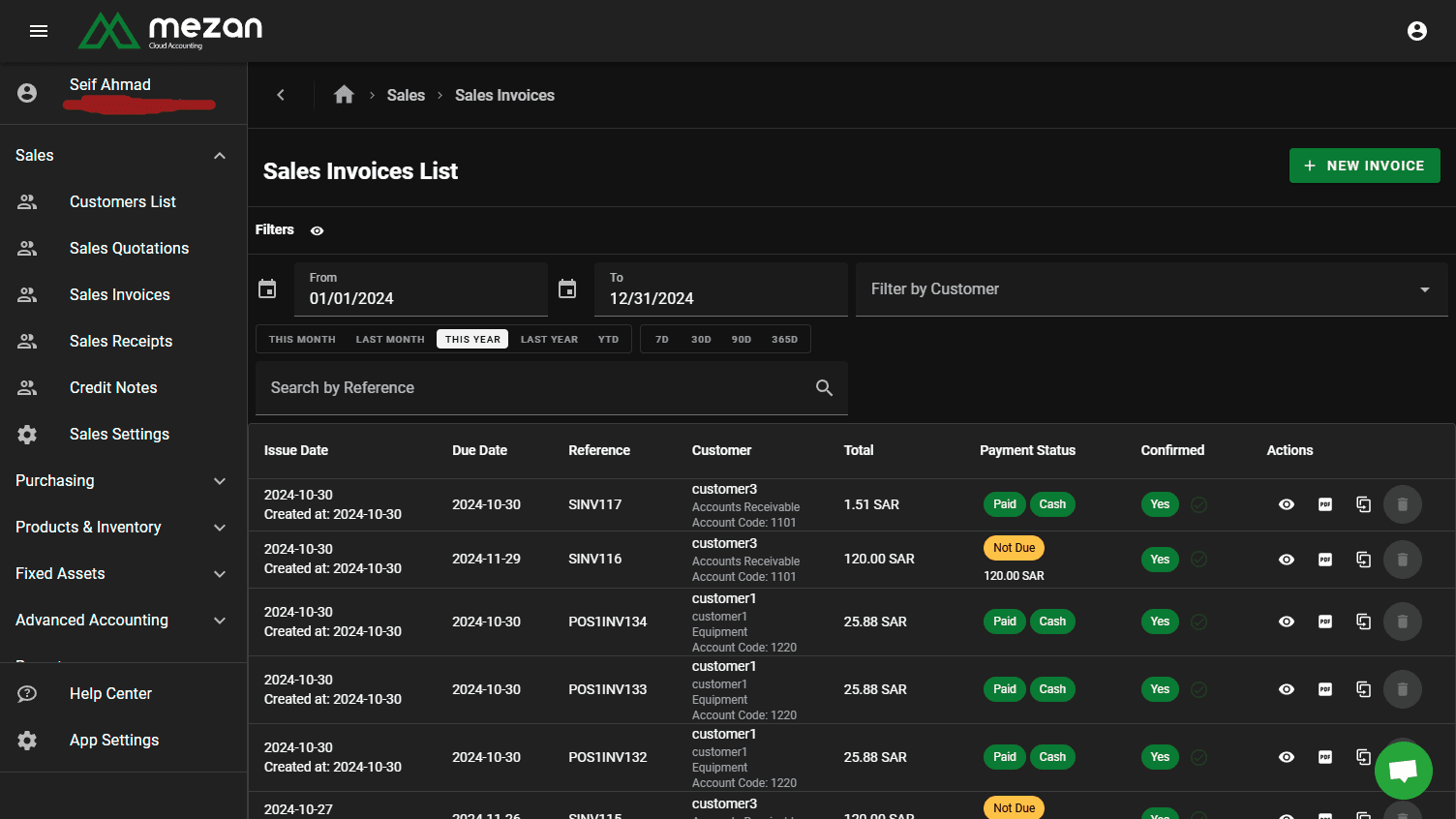
Task: Open Credit Notes in sidebar
Action: [123, 387]
